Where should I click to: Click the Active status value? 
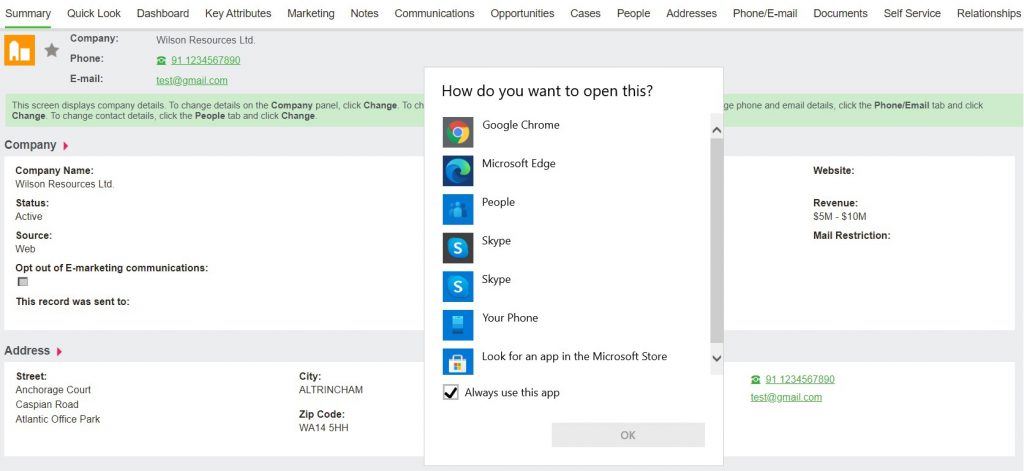pos(29,216)
